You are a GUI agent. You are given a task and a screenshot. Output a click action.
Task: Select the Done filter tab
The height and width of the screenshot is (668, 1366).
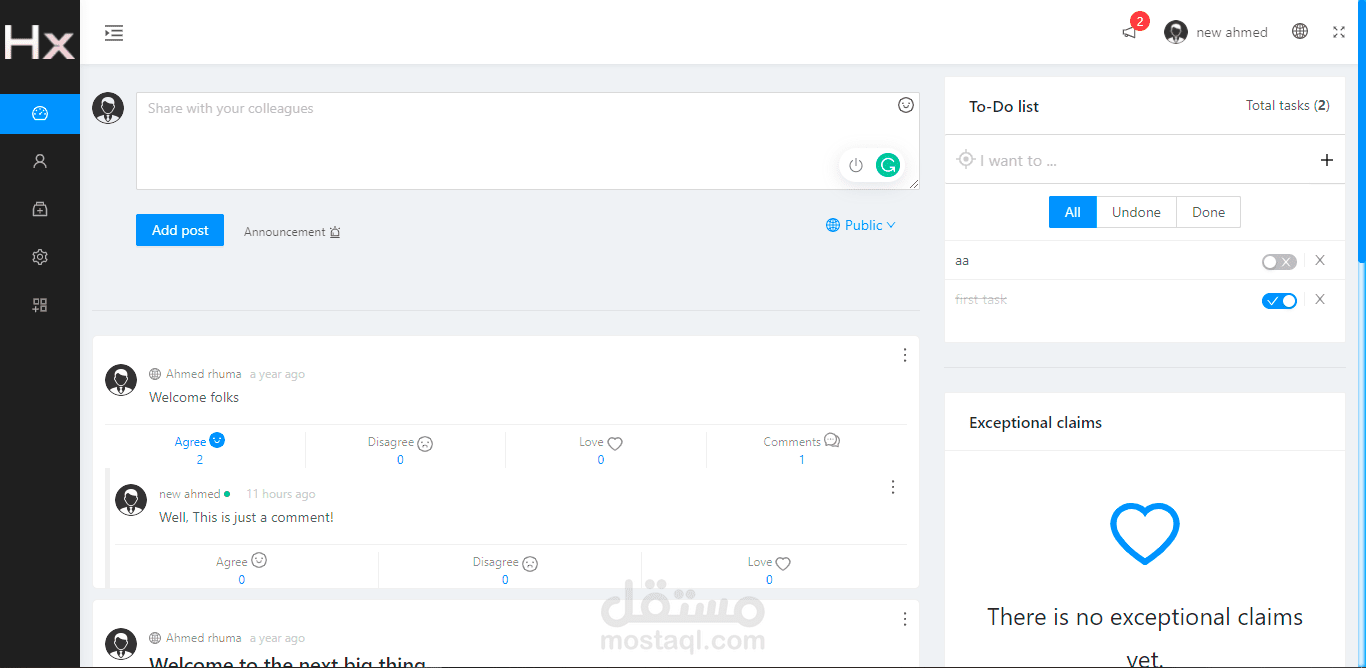click(1209, 212)
